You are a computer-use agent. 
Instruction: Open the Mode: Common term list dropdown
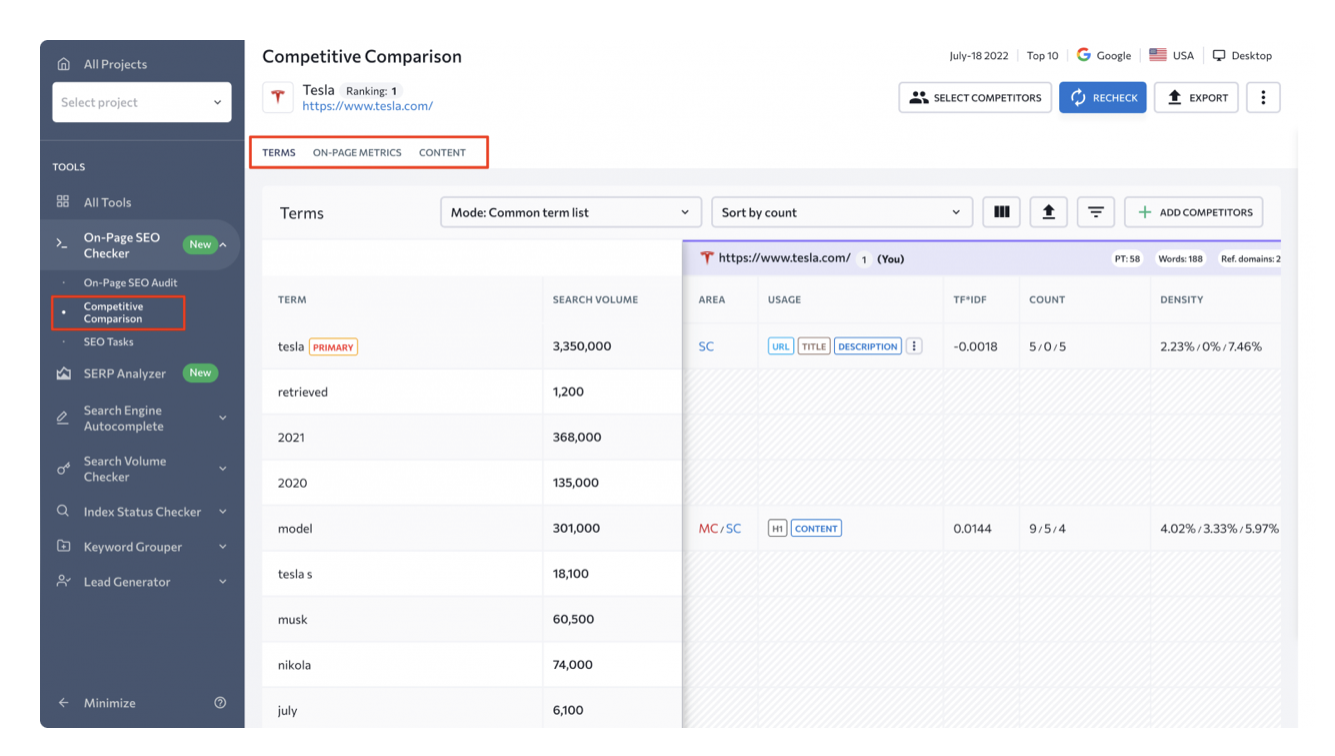570,212
